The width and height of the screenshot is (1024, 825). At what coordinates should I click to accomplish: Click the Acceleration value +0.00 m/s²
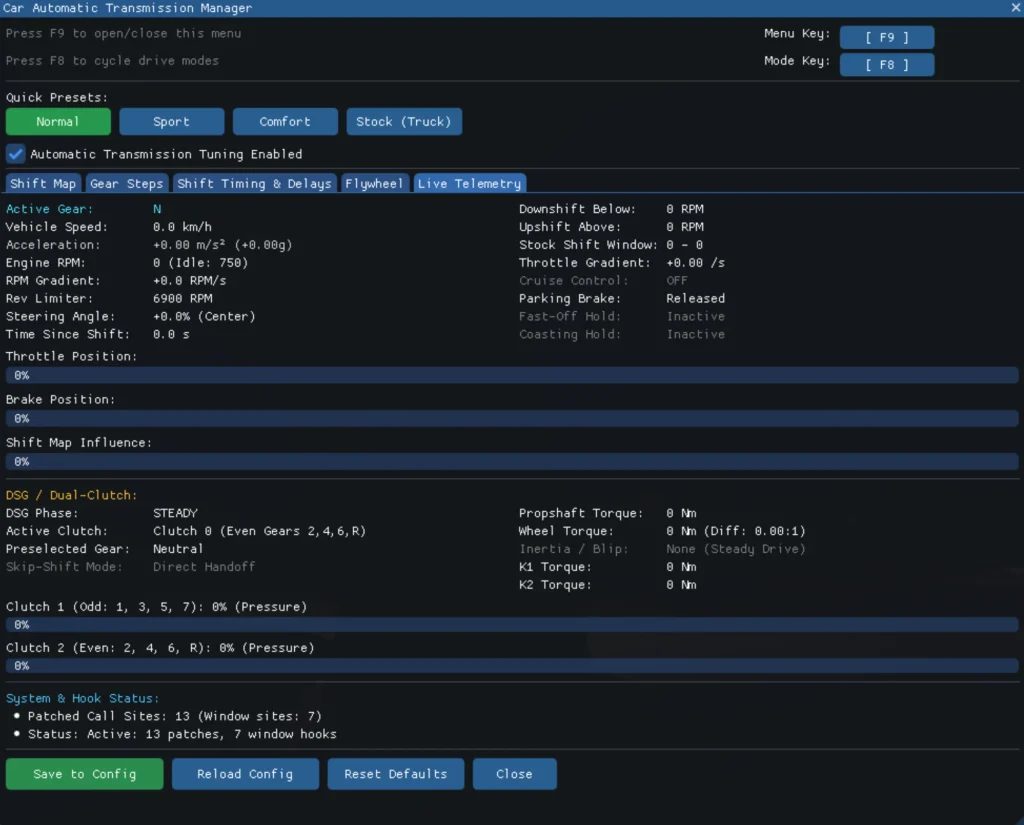[x=223, y=245]
